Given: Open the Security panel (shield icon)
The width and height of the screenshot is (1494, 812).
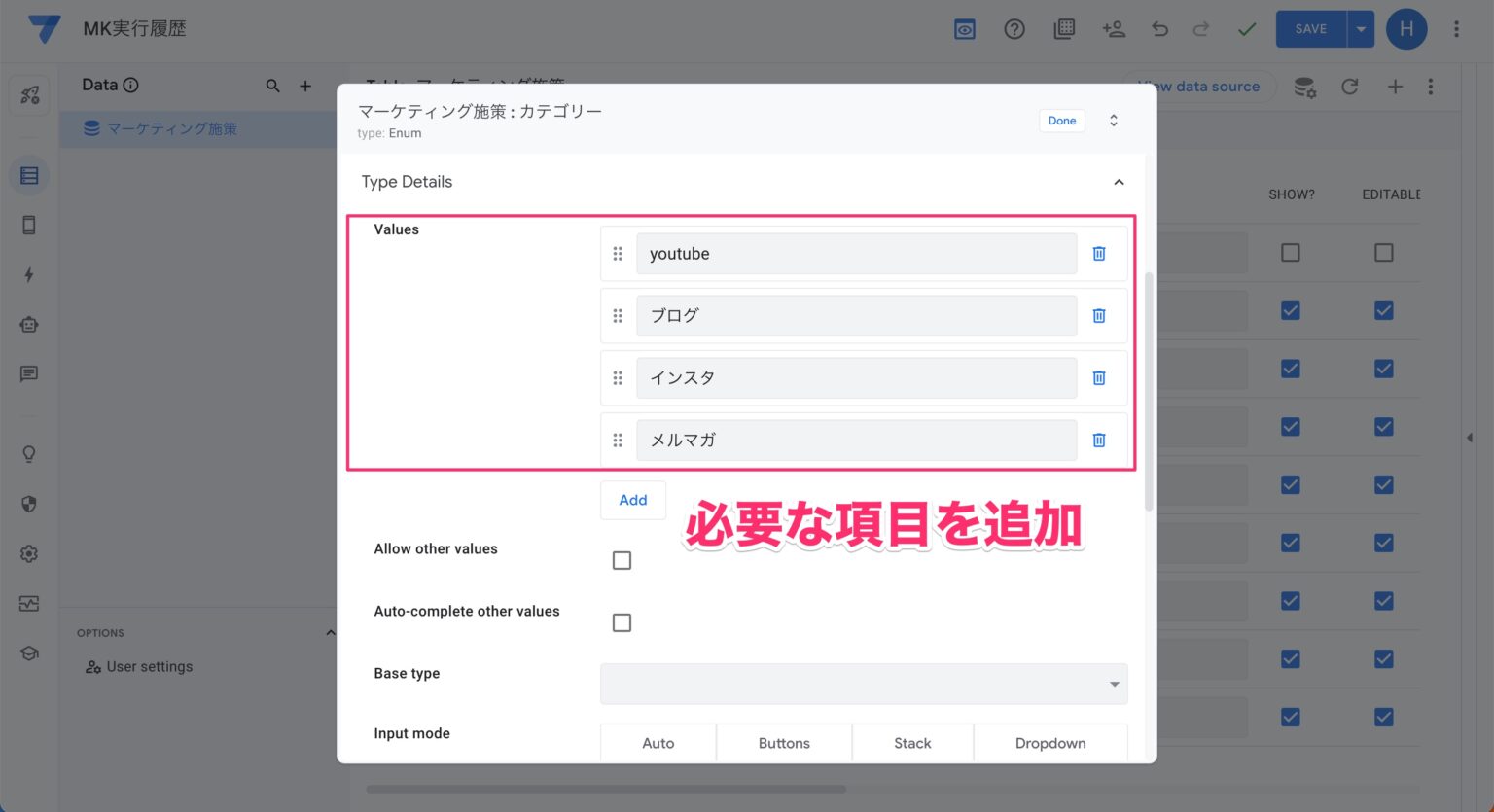Looking at the screenshot, I should [x=29, y=504].
